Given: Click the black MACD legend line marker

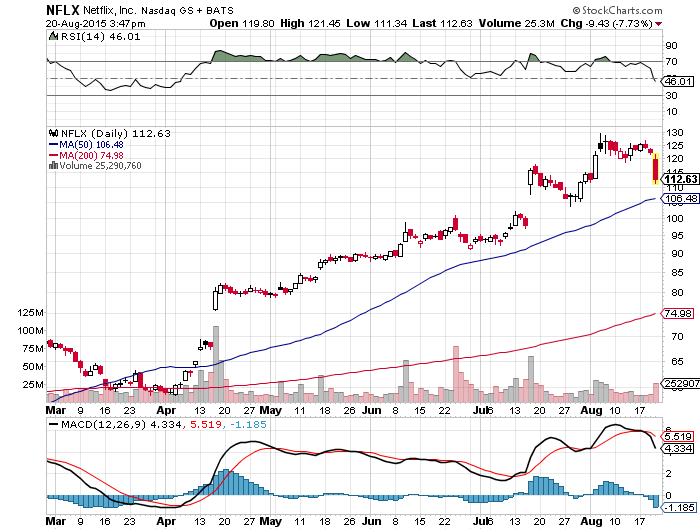Looking at the screenshot, I should click(54, 425).
